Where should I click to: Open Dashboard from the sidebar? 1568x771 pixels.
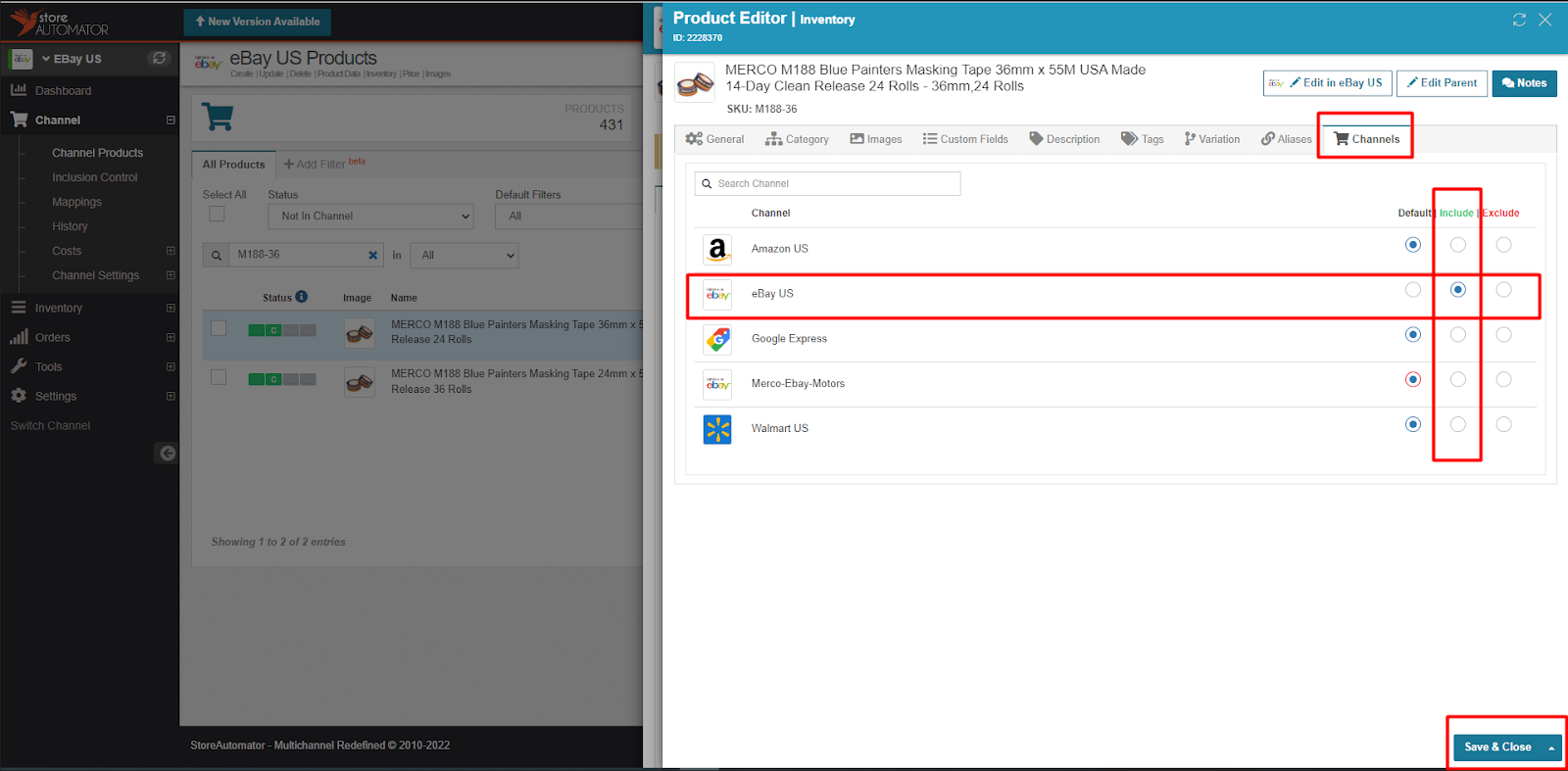(x=63, y=90)
